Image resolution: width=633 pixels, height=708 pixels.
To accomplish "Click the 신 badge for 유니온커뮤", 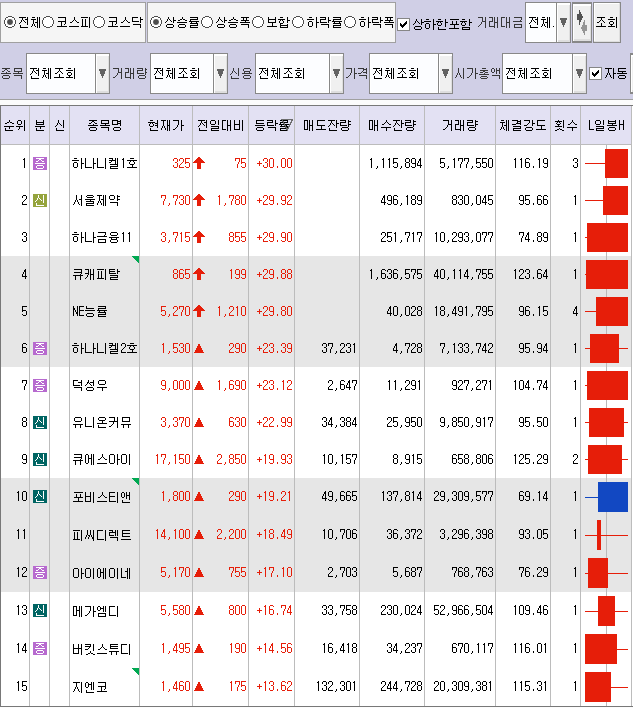I will pos(40,422).
